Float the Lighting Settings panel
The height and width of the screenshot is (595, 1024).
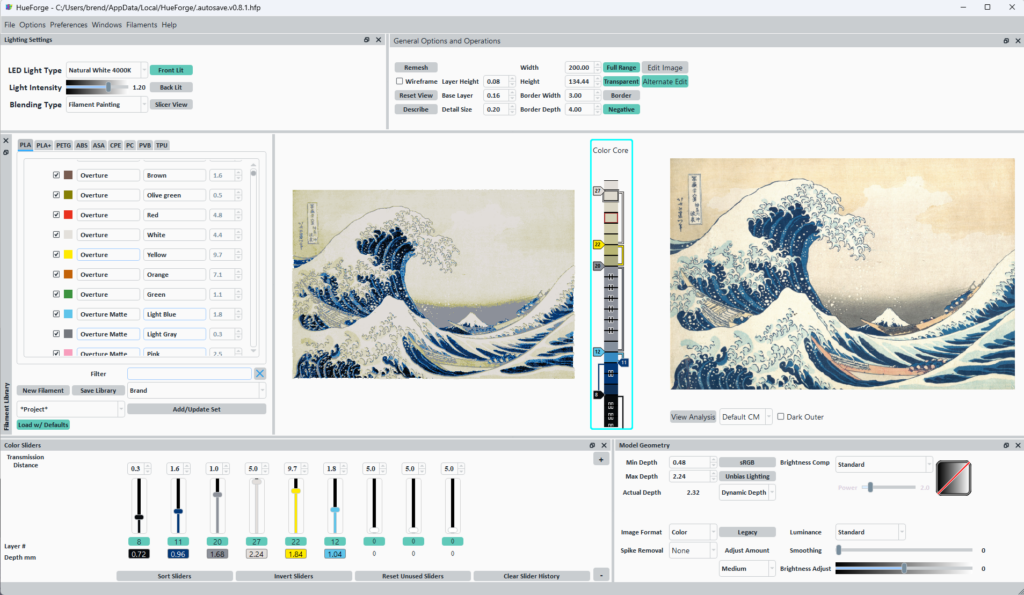tap(366, 40)
